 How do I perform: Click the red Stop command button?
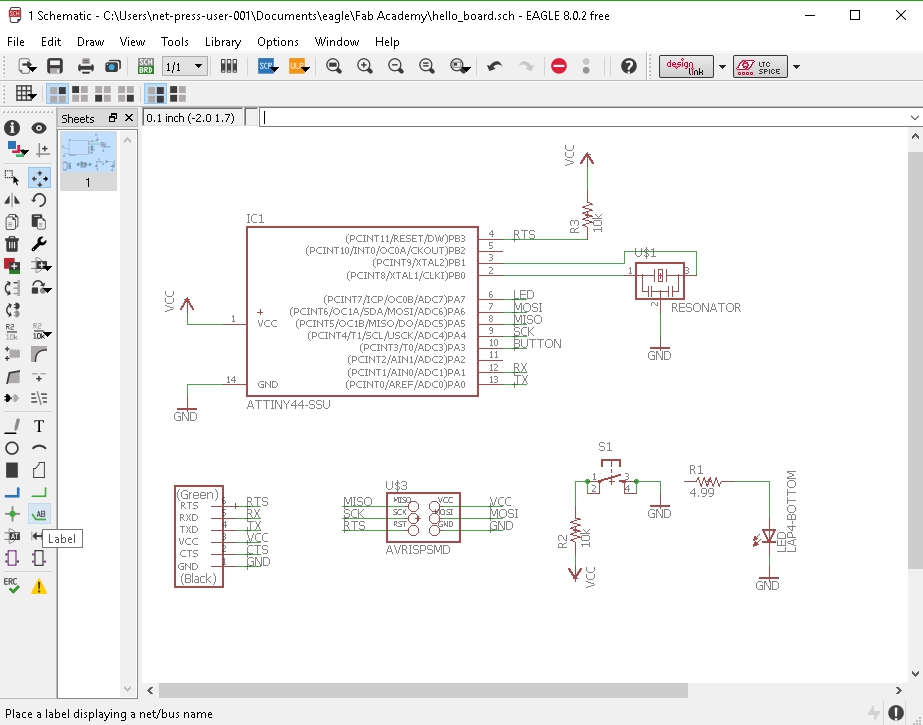tap(559, 66)
